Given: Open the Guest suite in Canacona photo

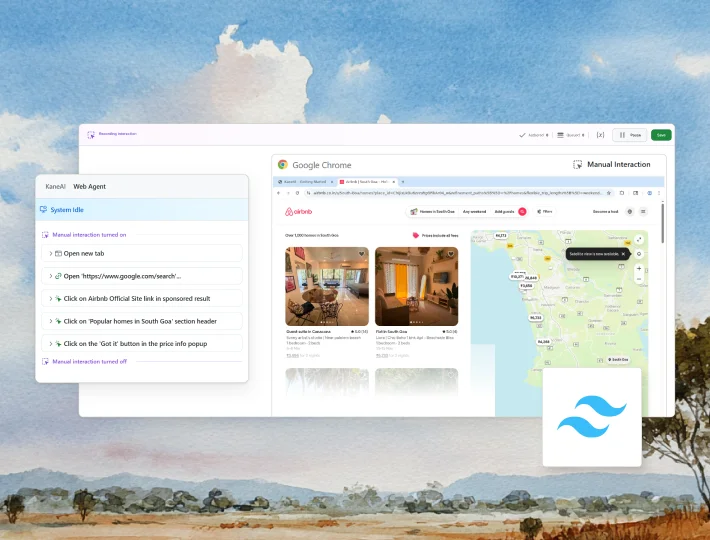Looking at the screenshot, I should pos(327,286).
